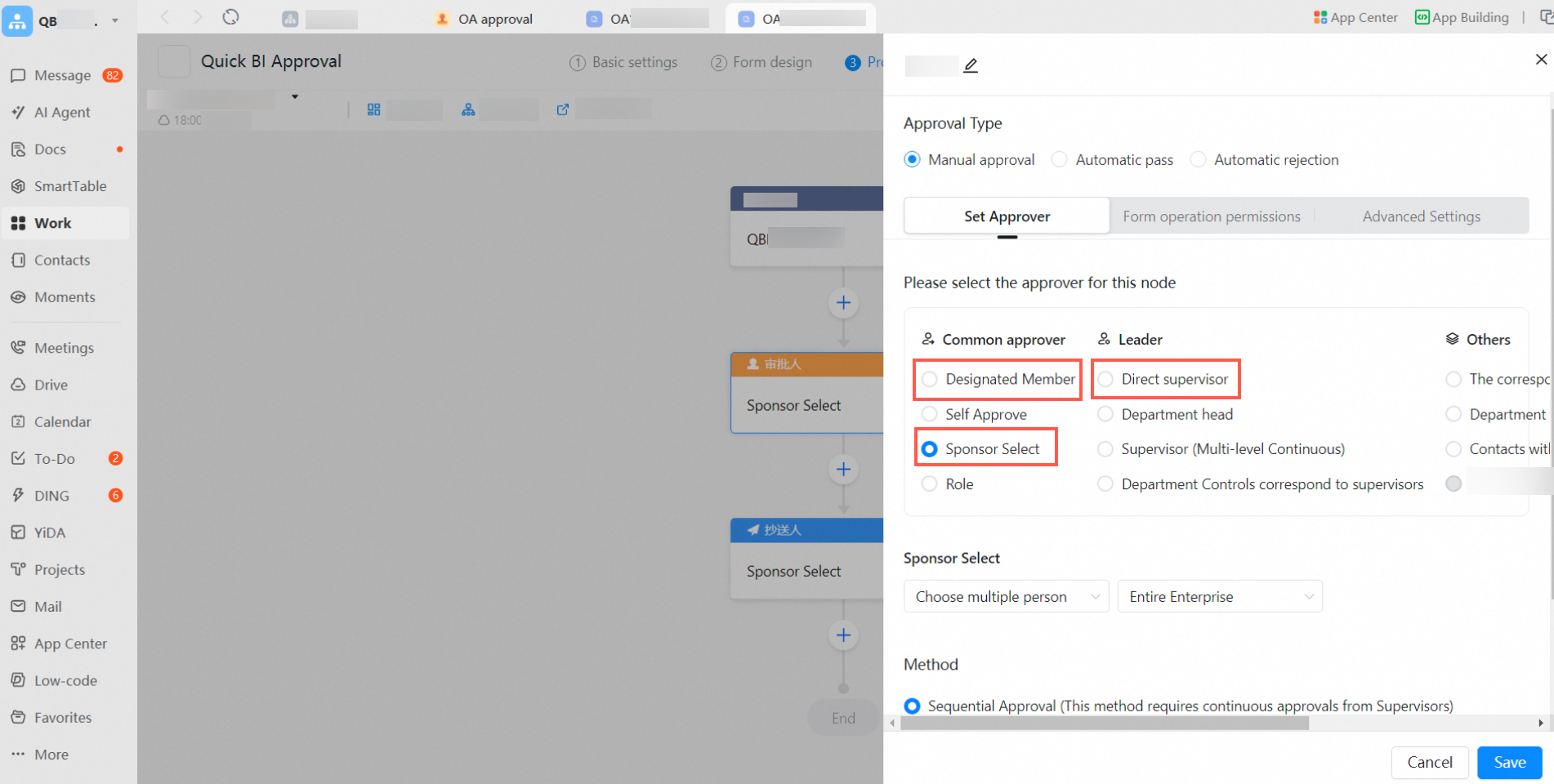Click the back navigation arrow

[165, 17]
